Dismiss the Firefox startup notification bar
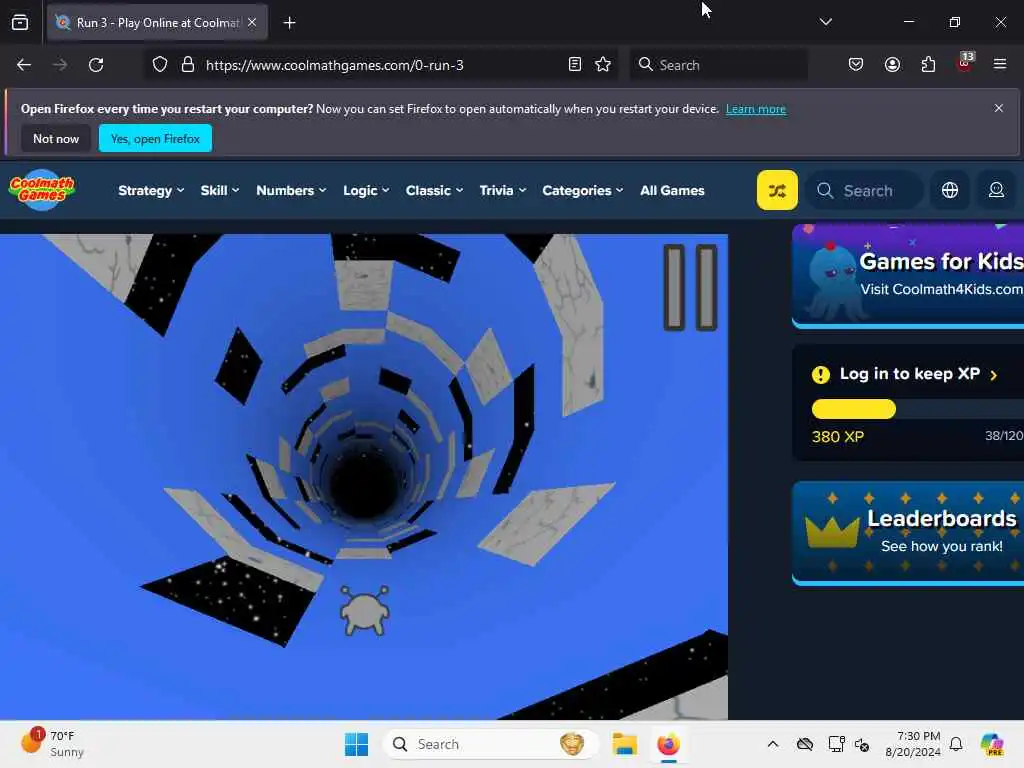 (x=999, y=108)
